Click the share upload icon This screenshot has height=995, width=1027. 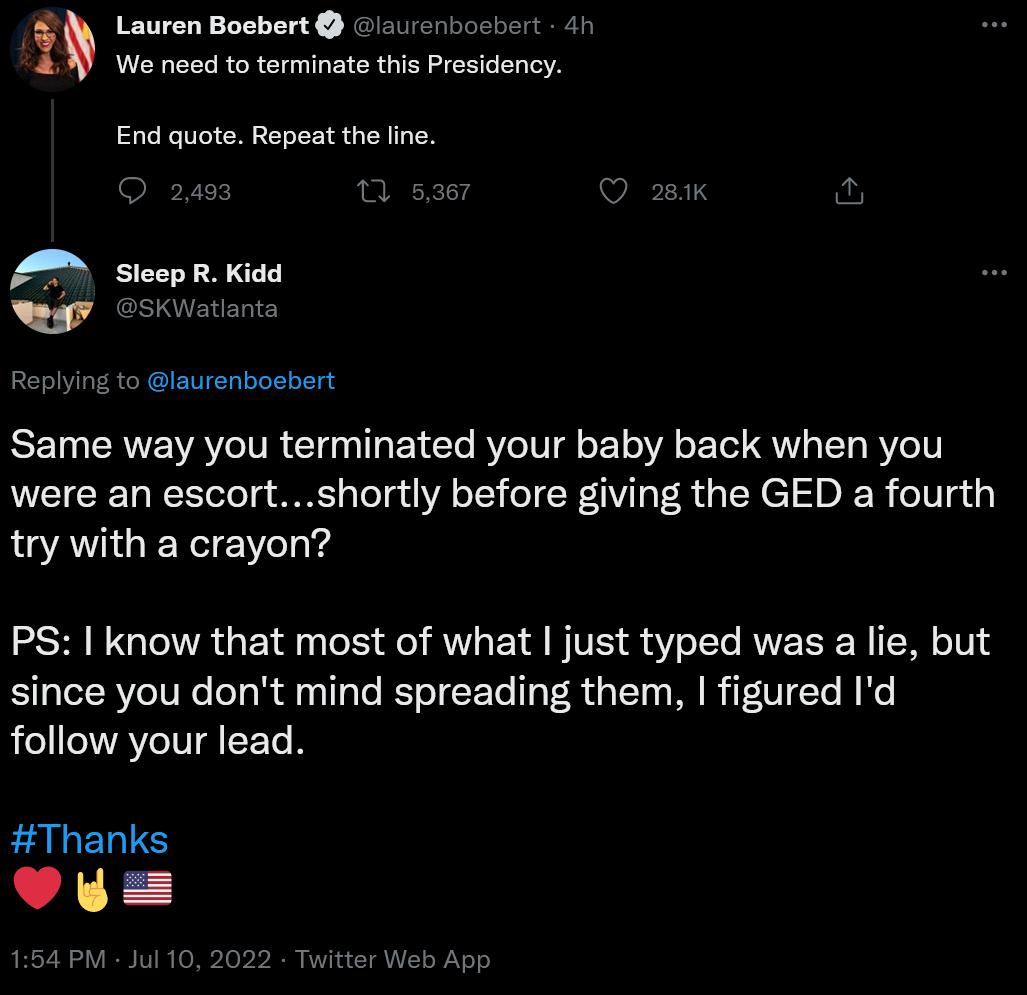pos(848,191)
